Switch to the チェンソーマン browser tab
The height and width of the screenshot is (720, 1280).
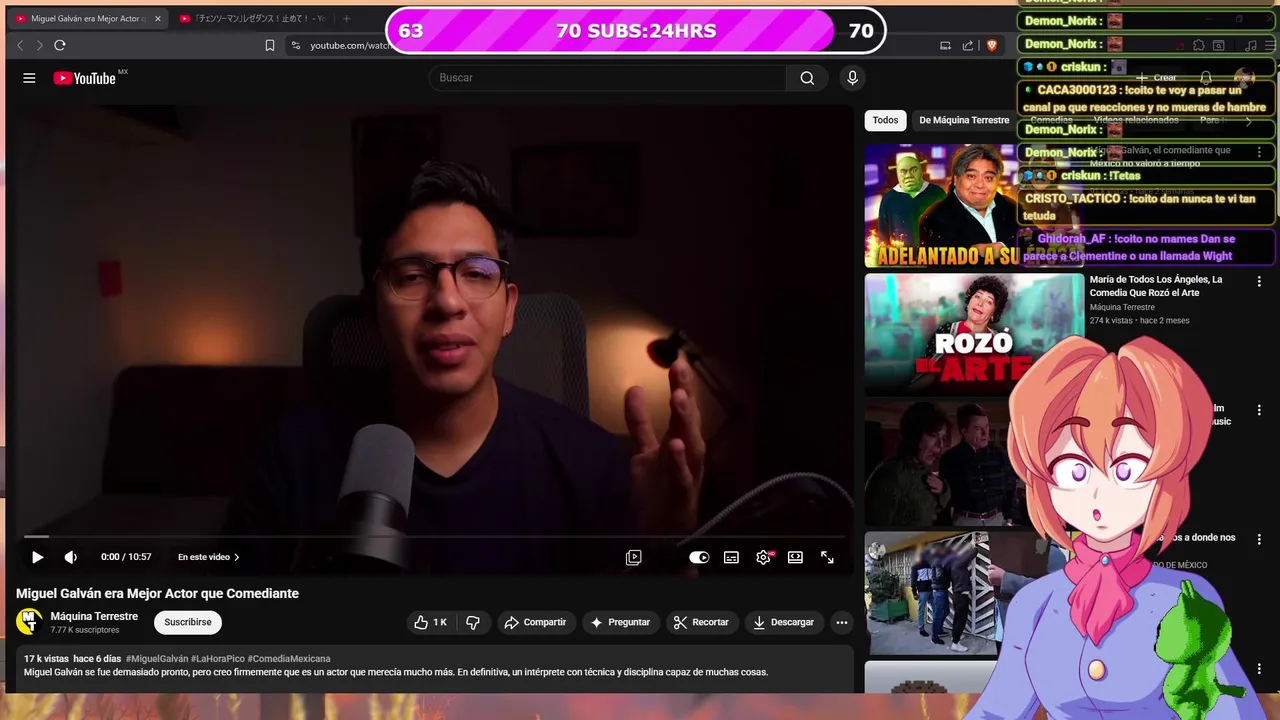252,18
